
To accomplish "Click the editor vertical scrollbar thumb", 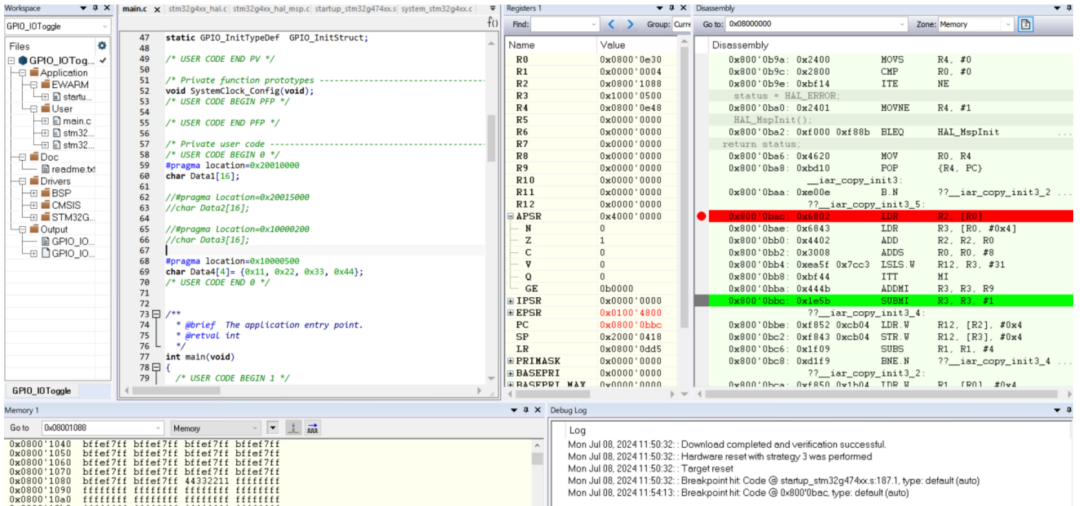I will [491, 138].
